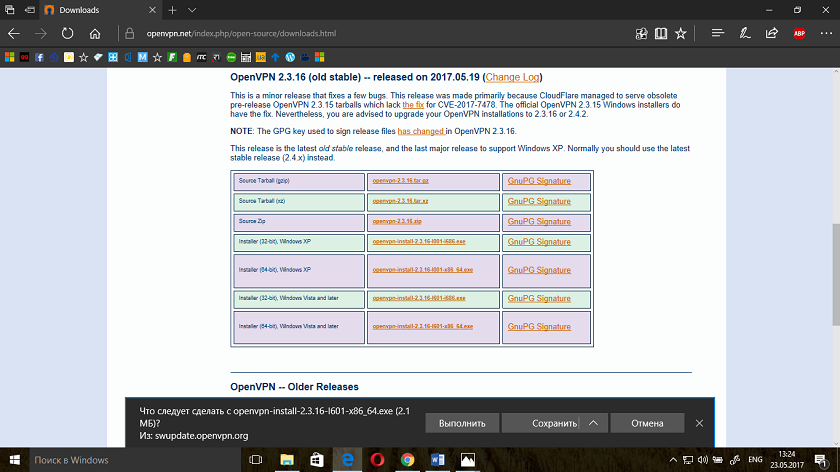
Task: Open GnuPG Signature for Source Zip
Action: click(x=539, y=222)
